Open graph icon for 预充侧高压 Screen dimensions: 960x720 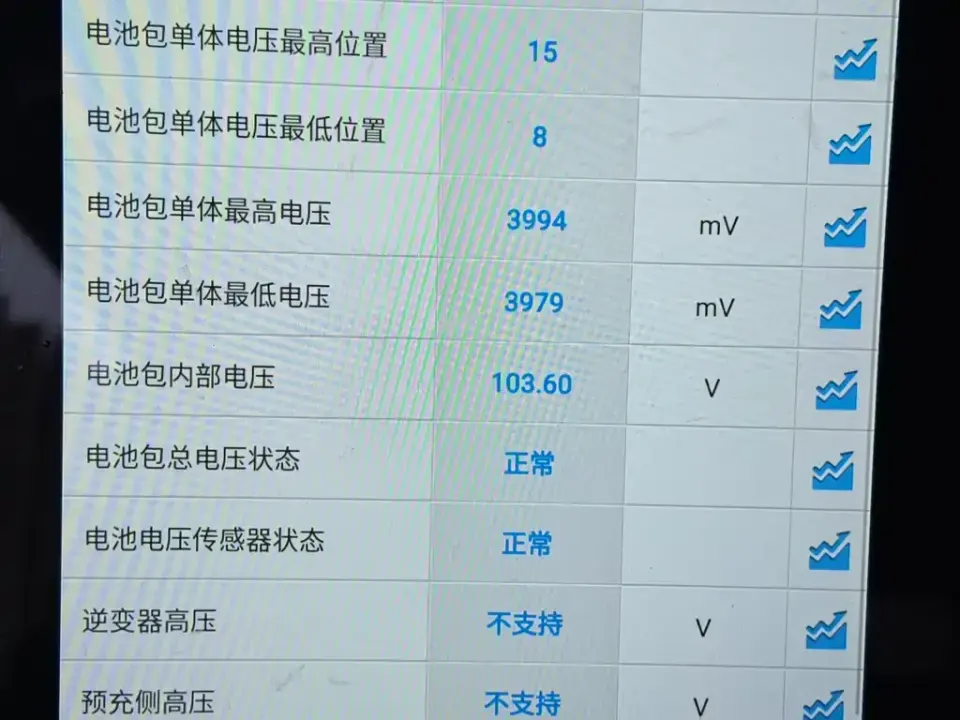point(823,705)
